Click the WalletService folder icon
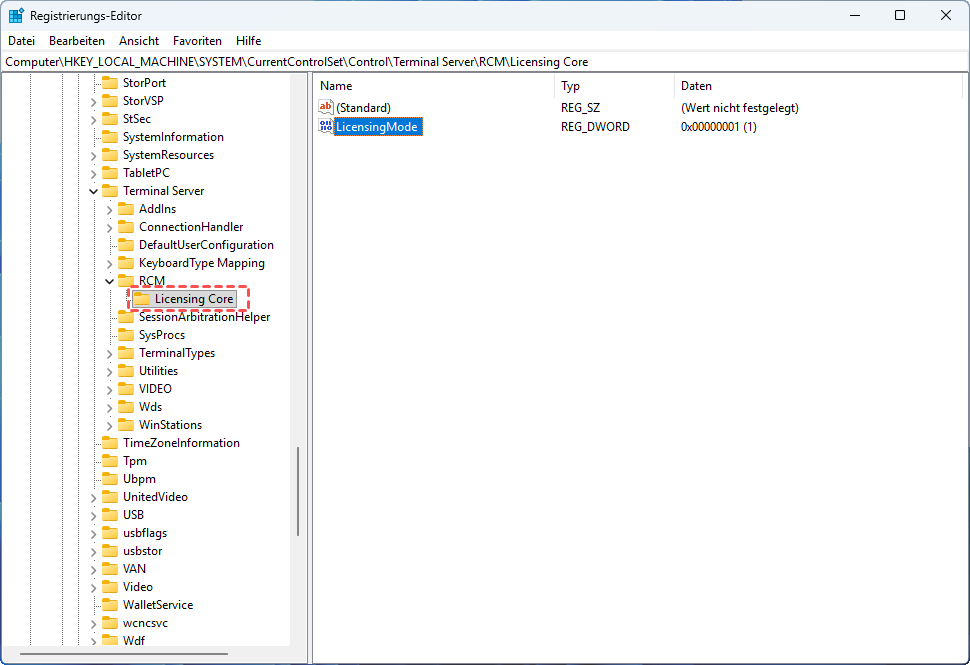This screenshot has width=970, height=665. coord(110,605)
